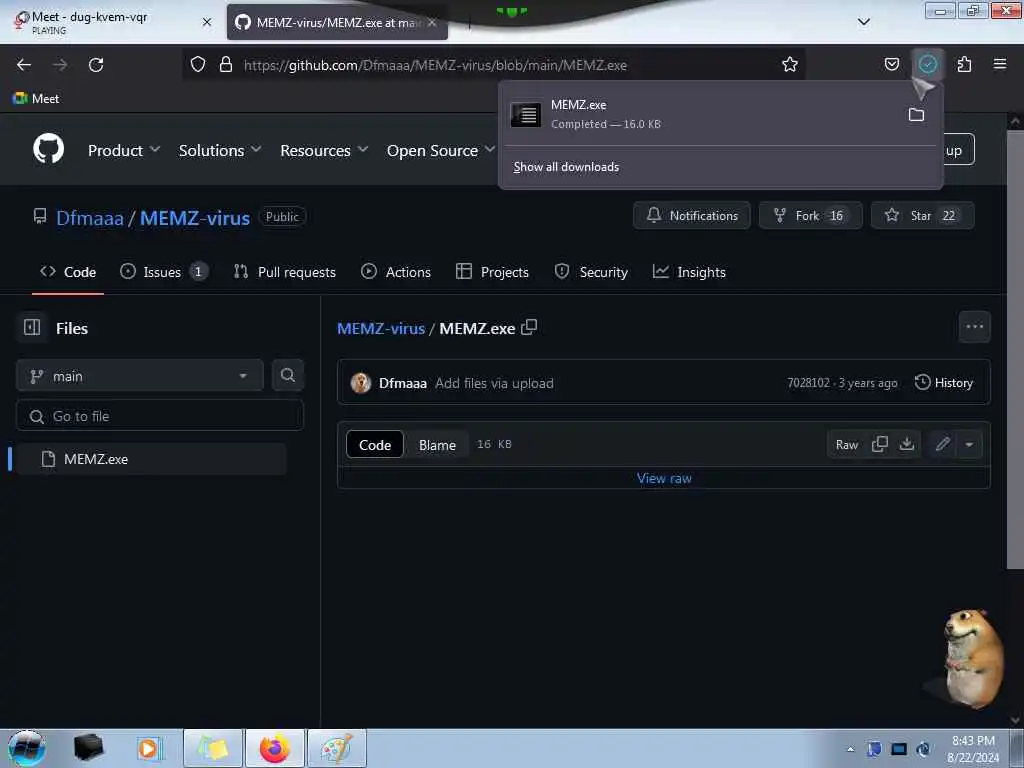Image resolution: width=1024 pixels, height=768 pixels.
Task: Open the Firefox hamburger application menu
Action: pyautogui.click(x=1000, y=64)
